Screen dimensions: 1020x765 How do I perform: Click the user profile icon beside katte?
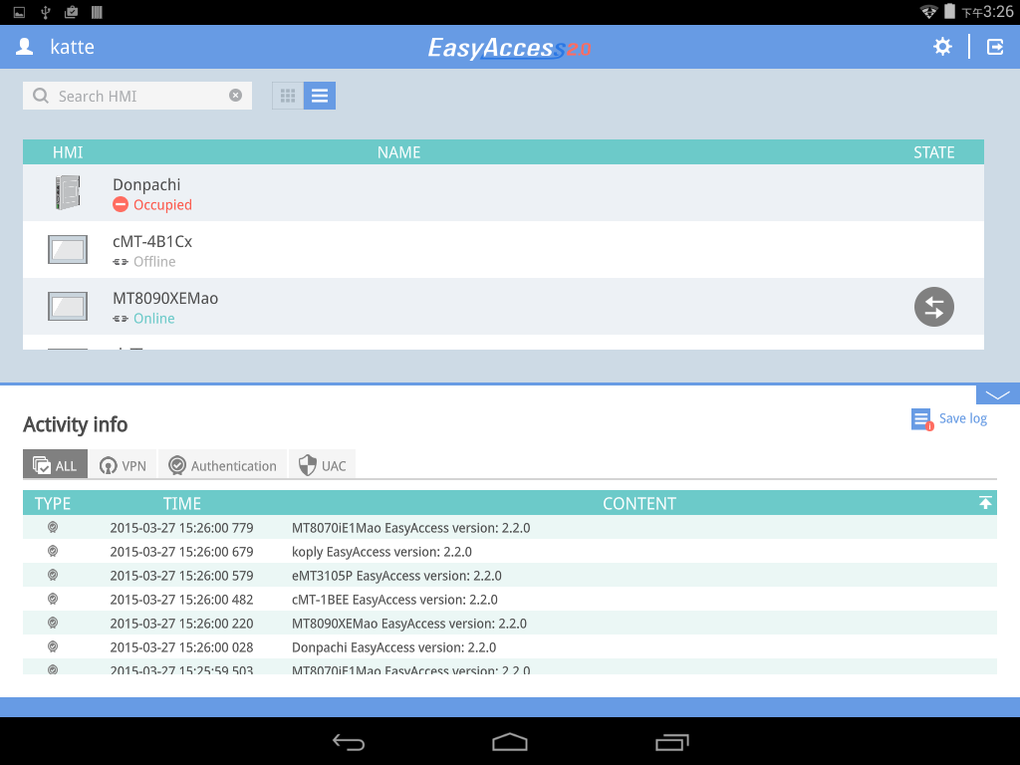click(24, 45)
